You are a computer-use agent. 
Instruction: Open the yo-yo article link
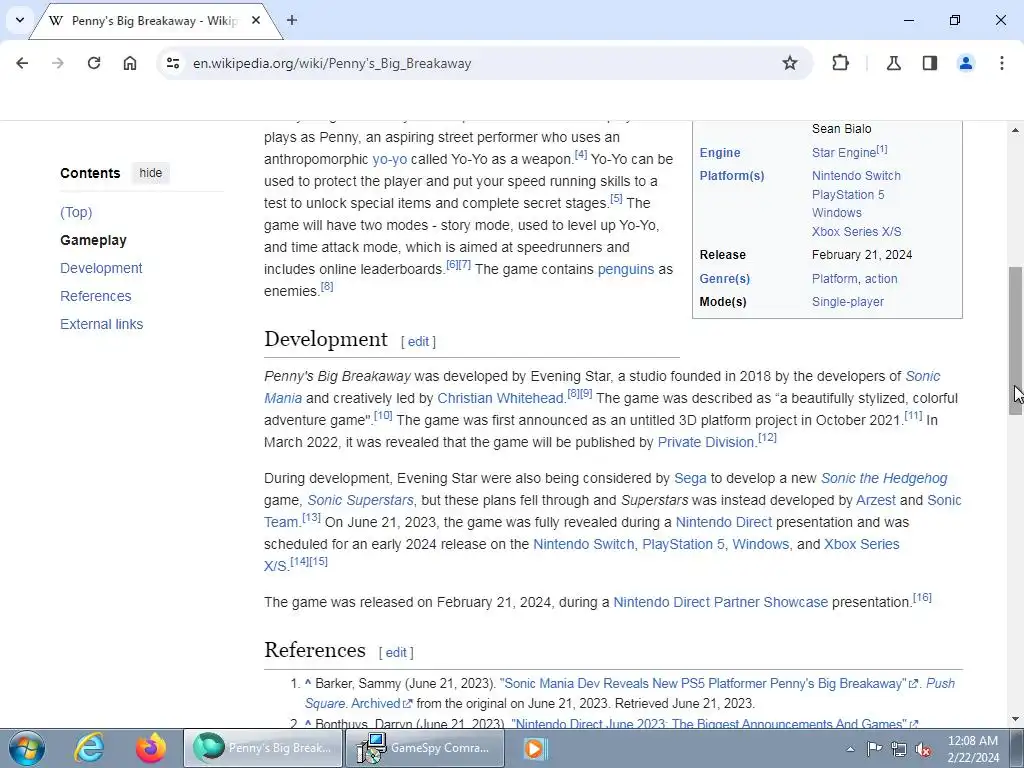pos(390,159)
